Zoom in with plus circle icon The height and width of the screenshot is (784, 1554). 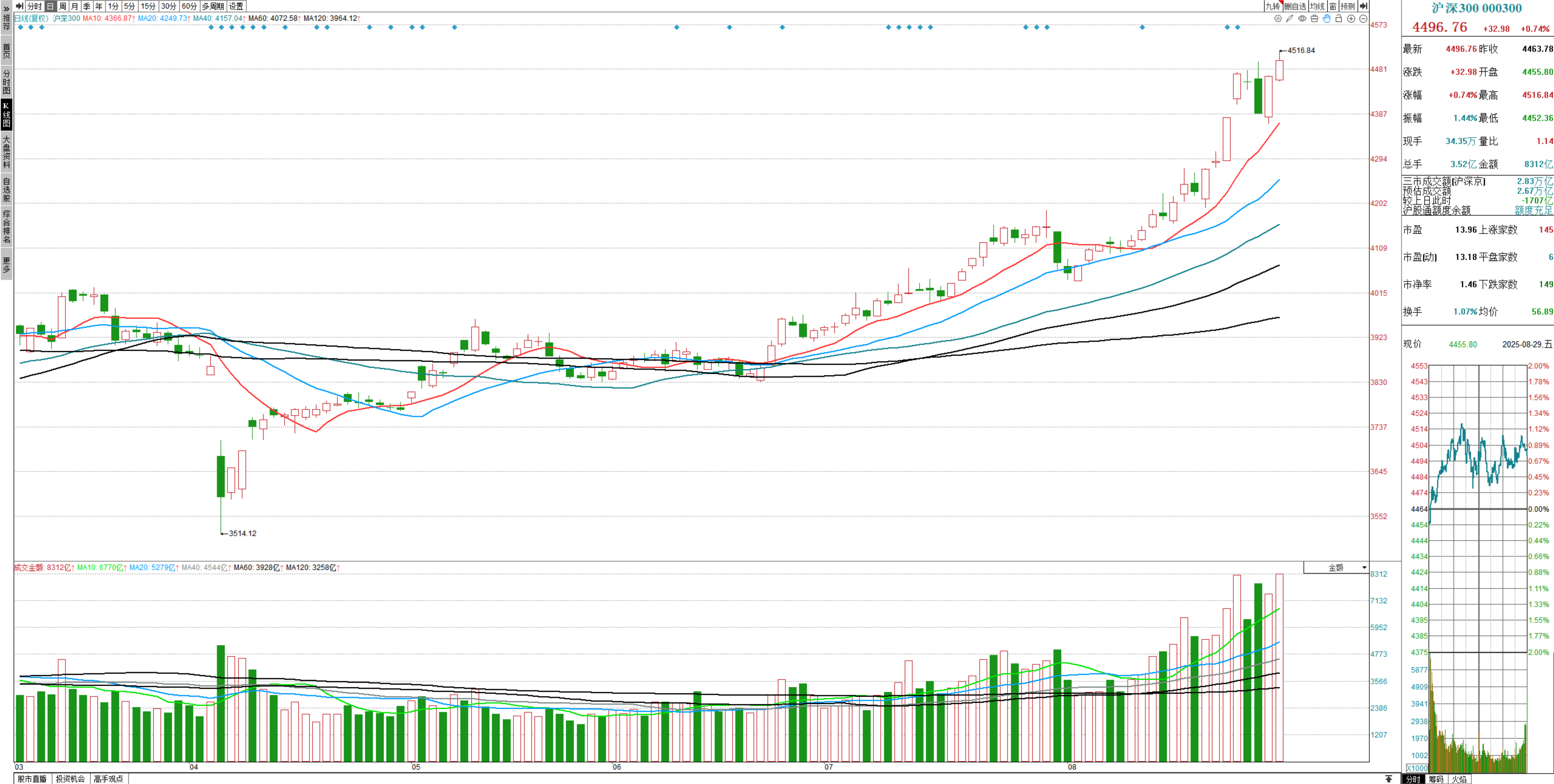pyautogui.click(x=1351, y=19)
